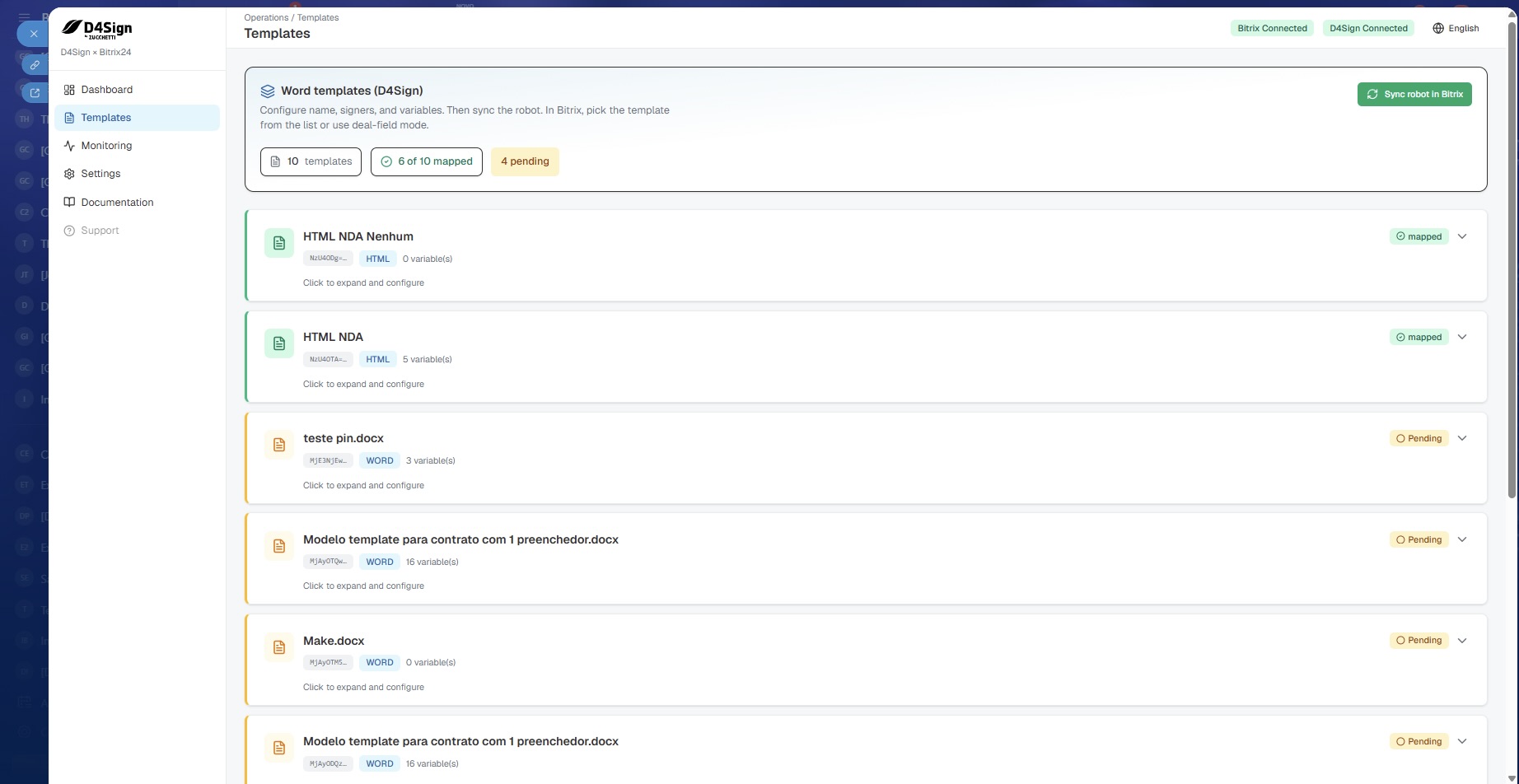Viewport: 1519px width, 784px height.
Task: Click the document icon of the Modelo template MjAyODQz
Action: pos(279,748)
